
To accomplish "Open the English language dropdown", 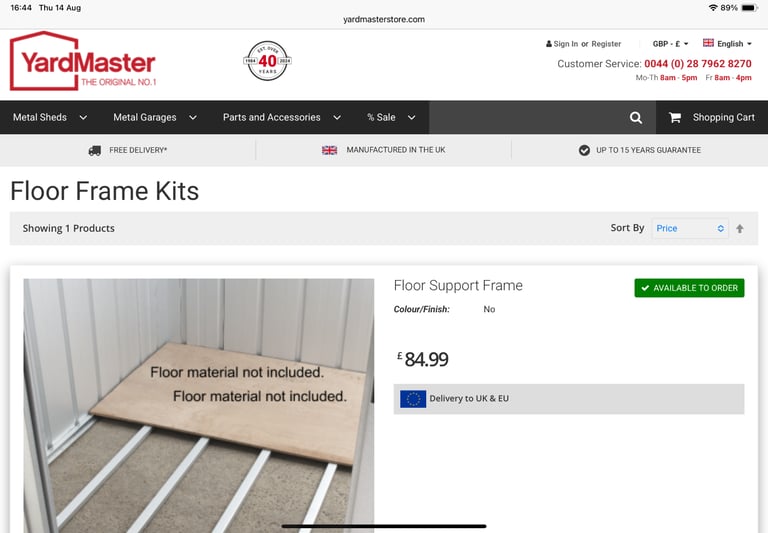I will pos(727,44).
